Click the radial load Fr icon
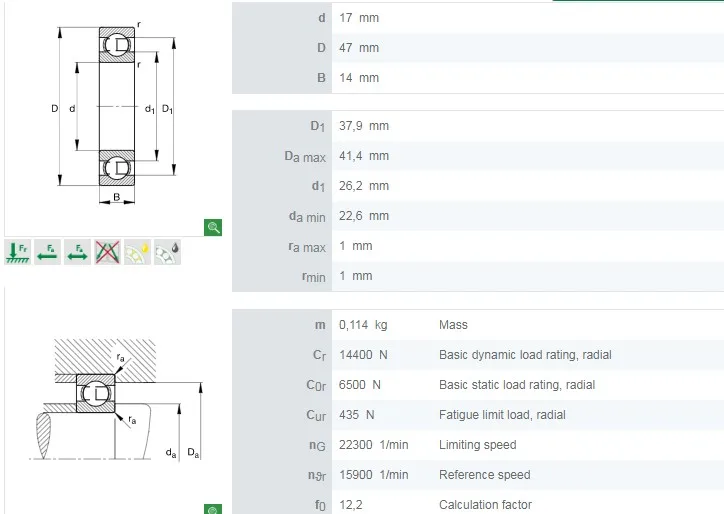Screen dimensions: 724x514 pos(17,253)
